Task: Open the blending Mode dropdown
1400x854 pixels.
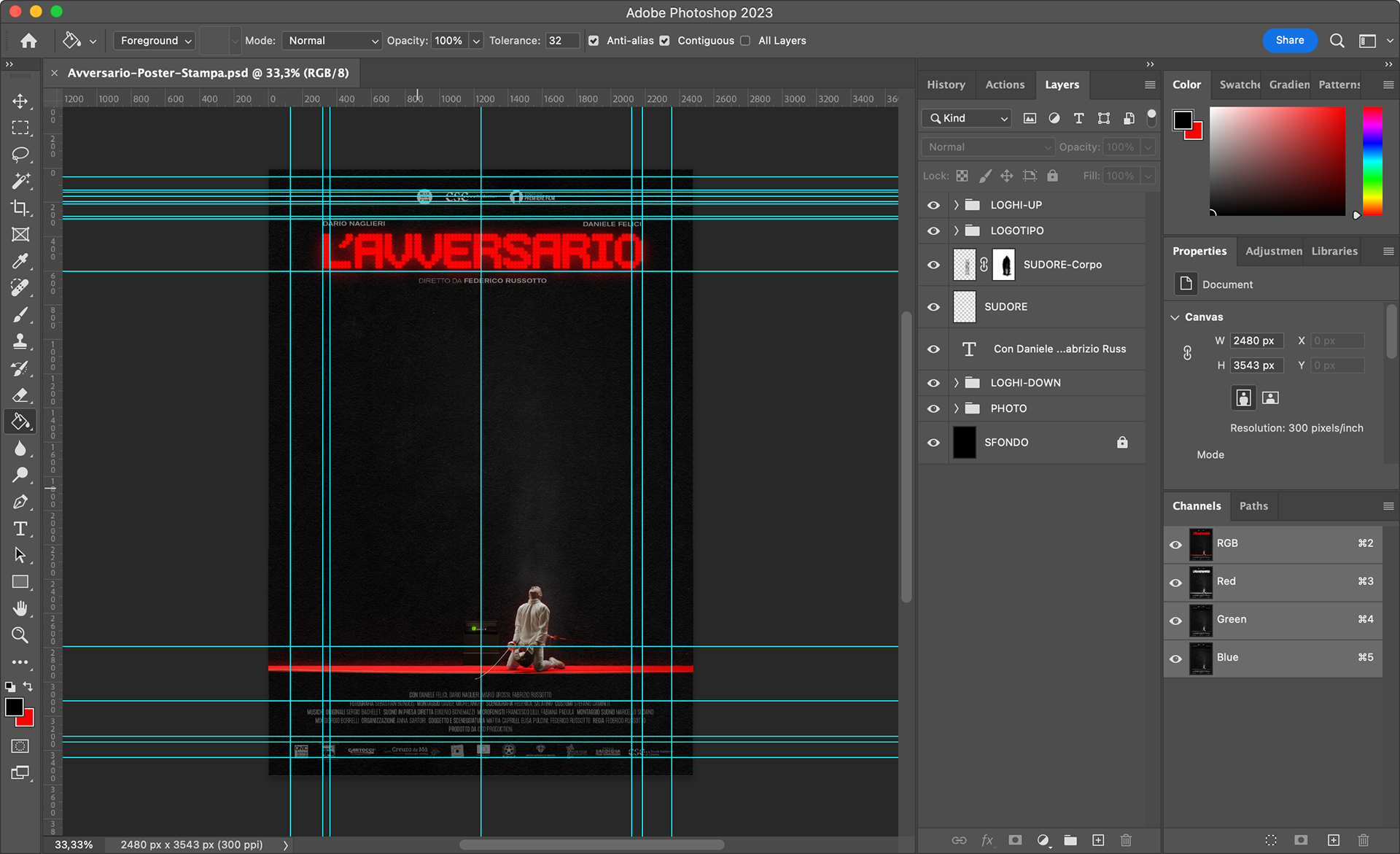Action: tap(332, 41)
